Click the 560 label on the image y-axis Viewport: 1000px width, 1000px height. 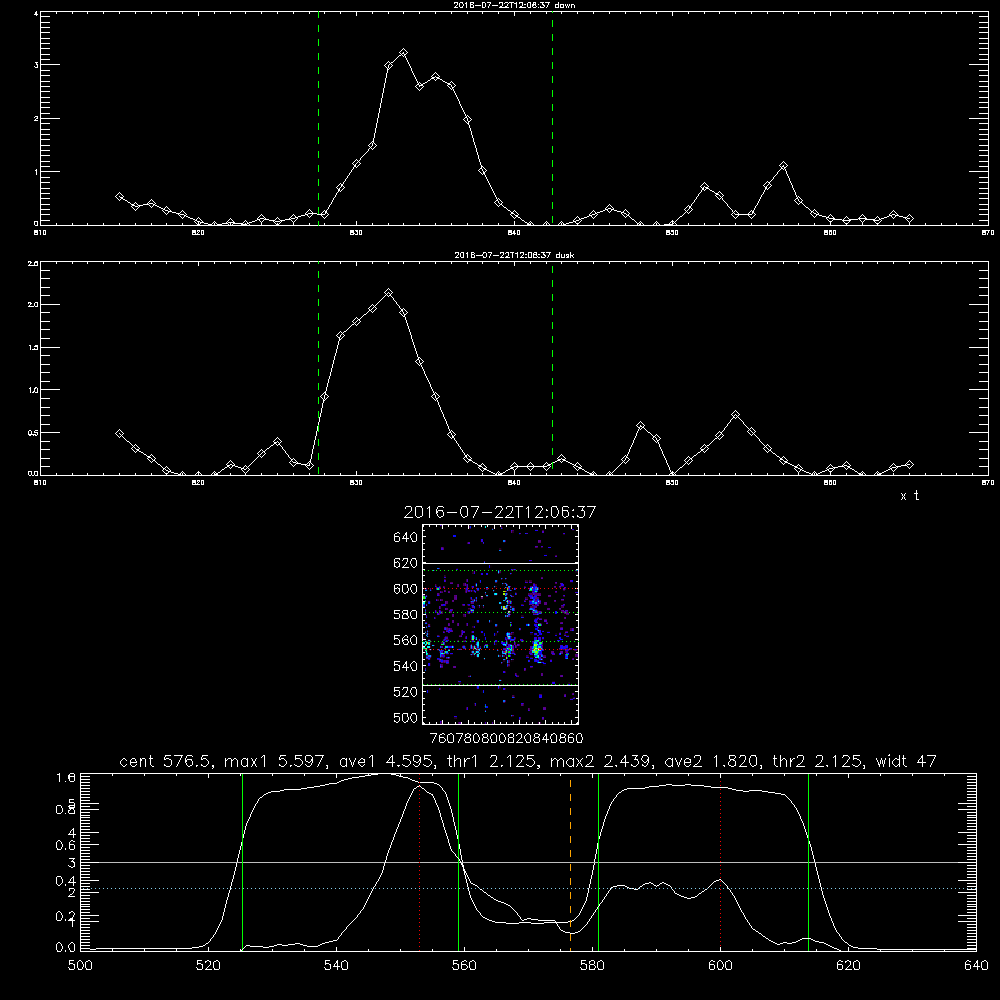(406, 640)
